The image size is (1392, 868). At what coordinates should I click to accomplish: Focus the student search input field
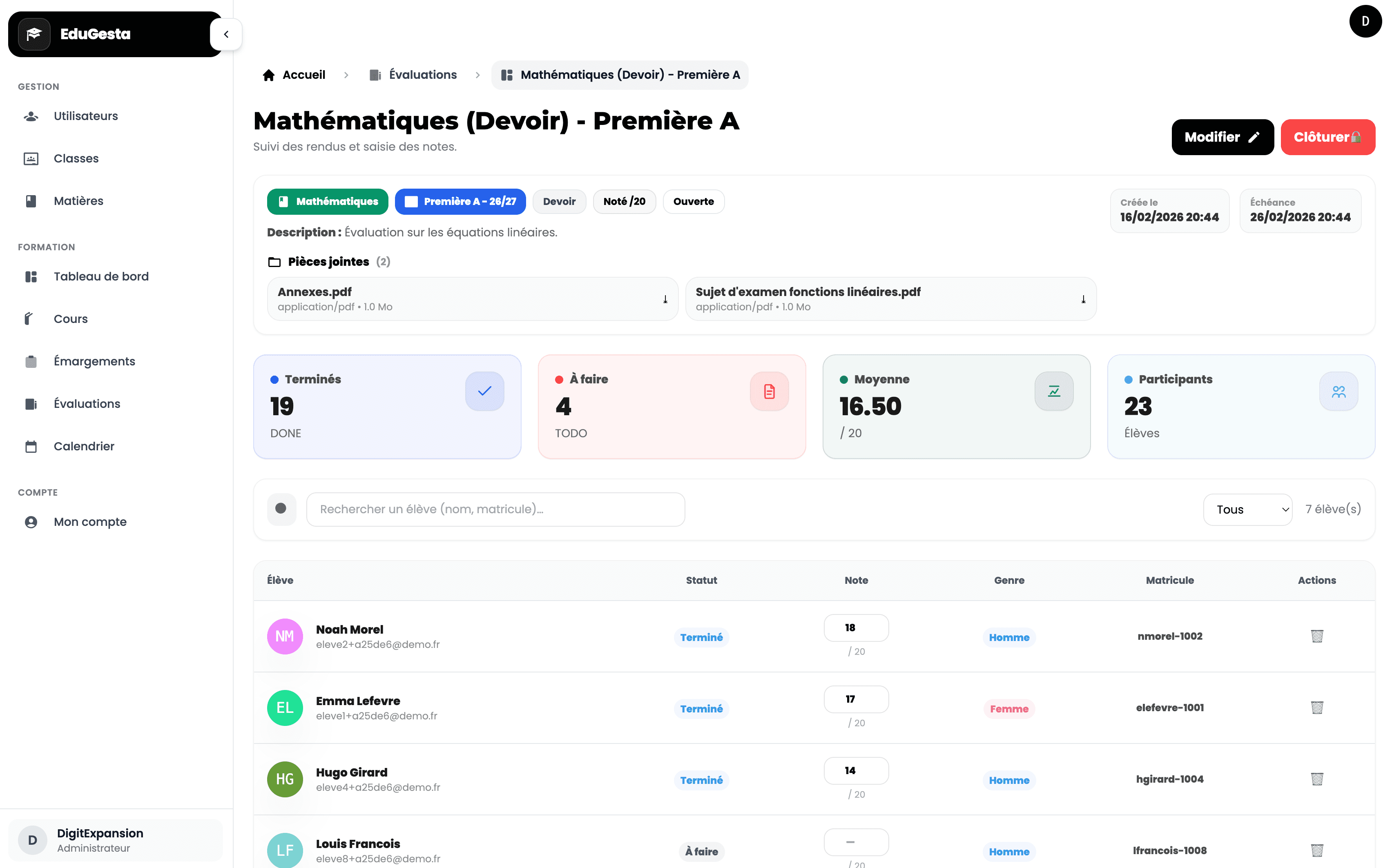tap(495, 509)
